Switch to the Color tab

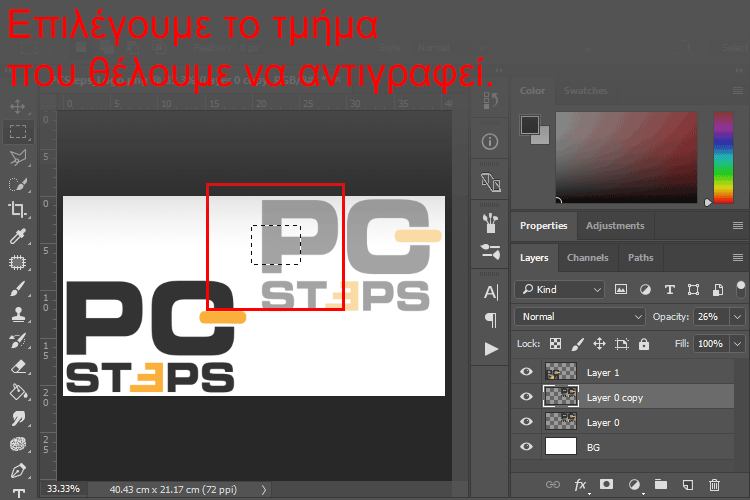532,90
